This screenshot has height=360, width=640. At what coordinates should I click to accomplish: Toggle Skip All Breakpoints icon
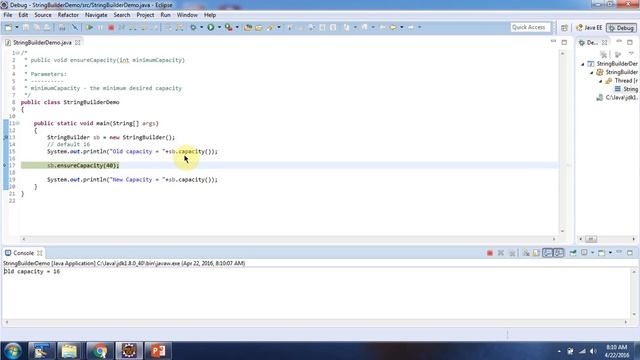pos(75,27)
